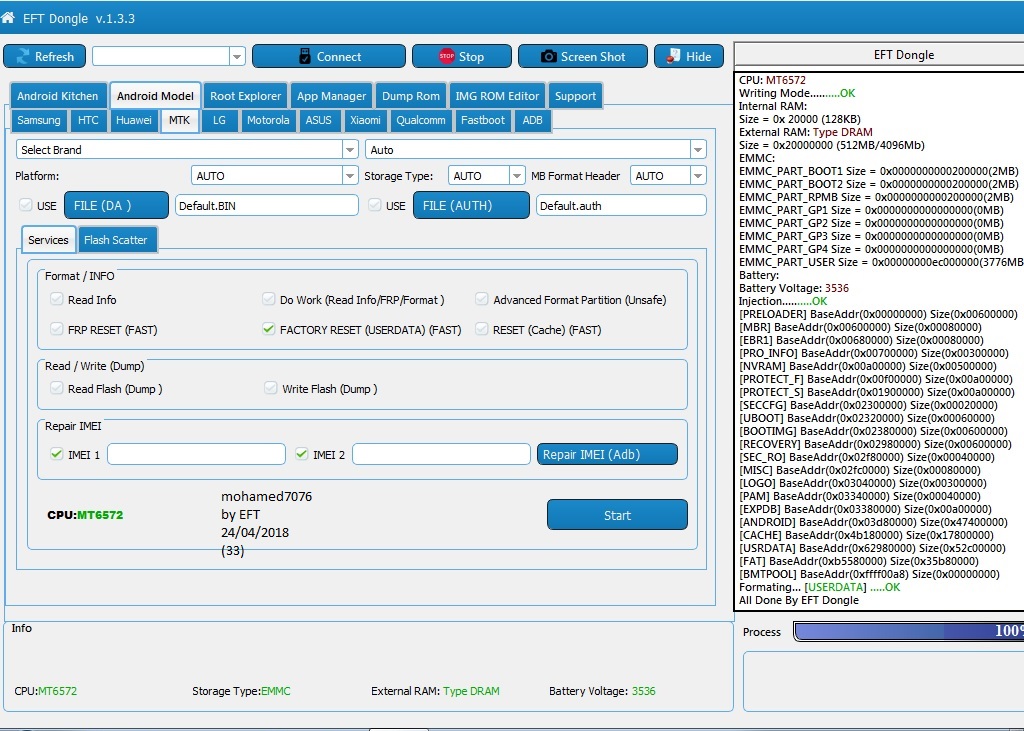Toggle USE checkbox beside FILE (AUTH)

click(x=374, y=205)
